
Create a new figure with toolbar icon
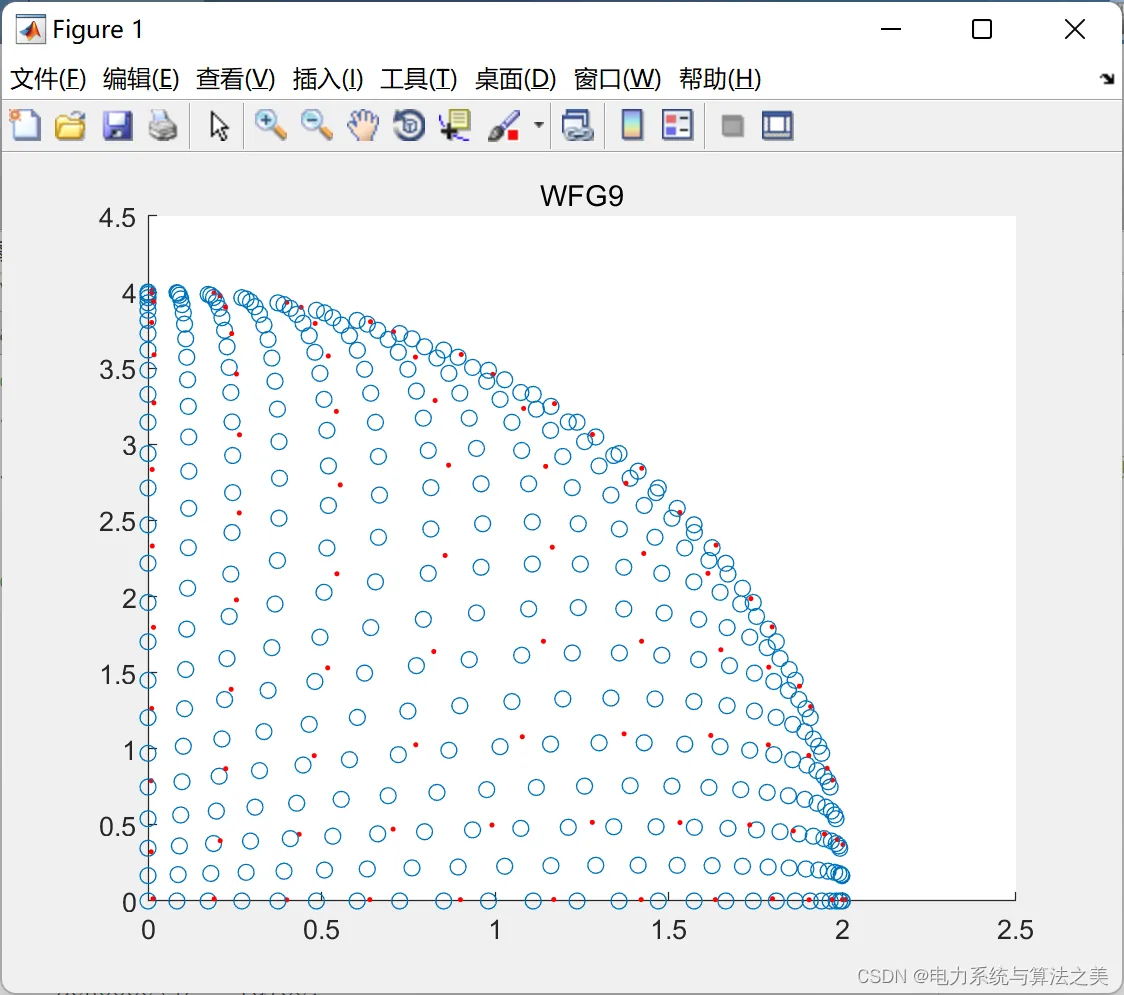pos(26,125)
